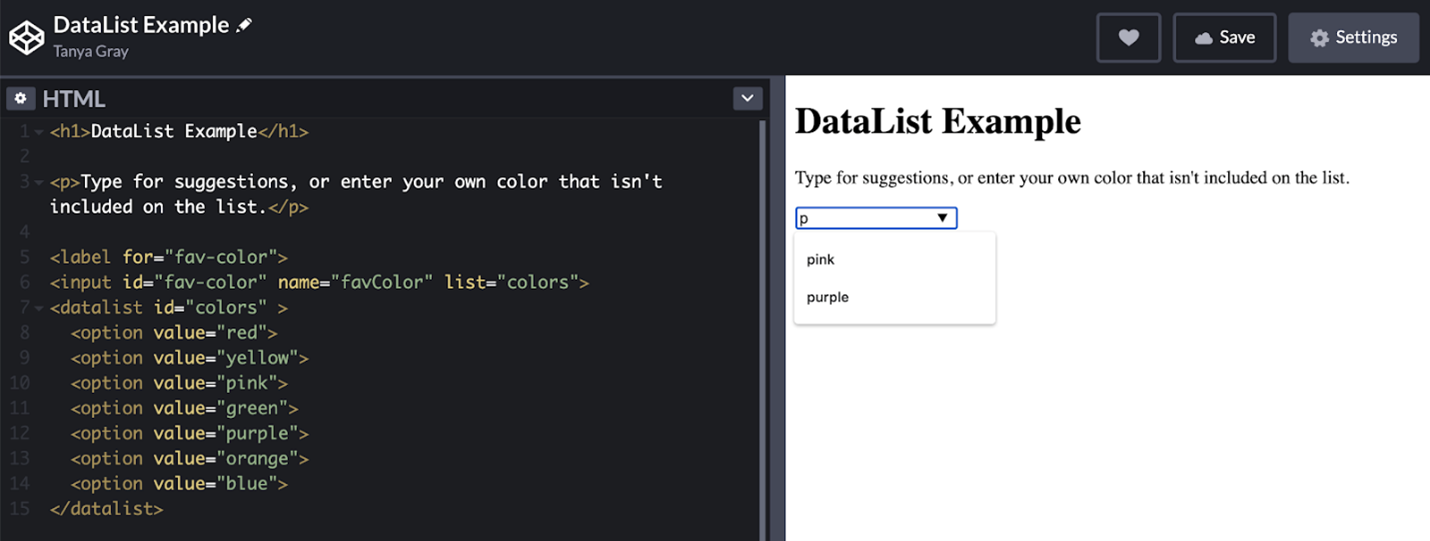1430x541 pixels.
Task: Collapse the h1 fold arrow on line 1
Action: 38,132
